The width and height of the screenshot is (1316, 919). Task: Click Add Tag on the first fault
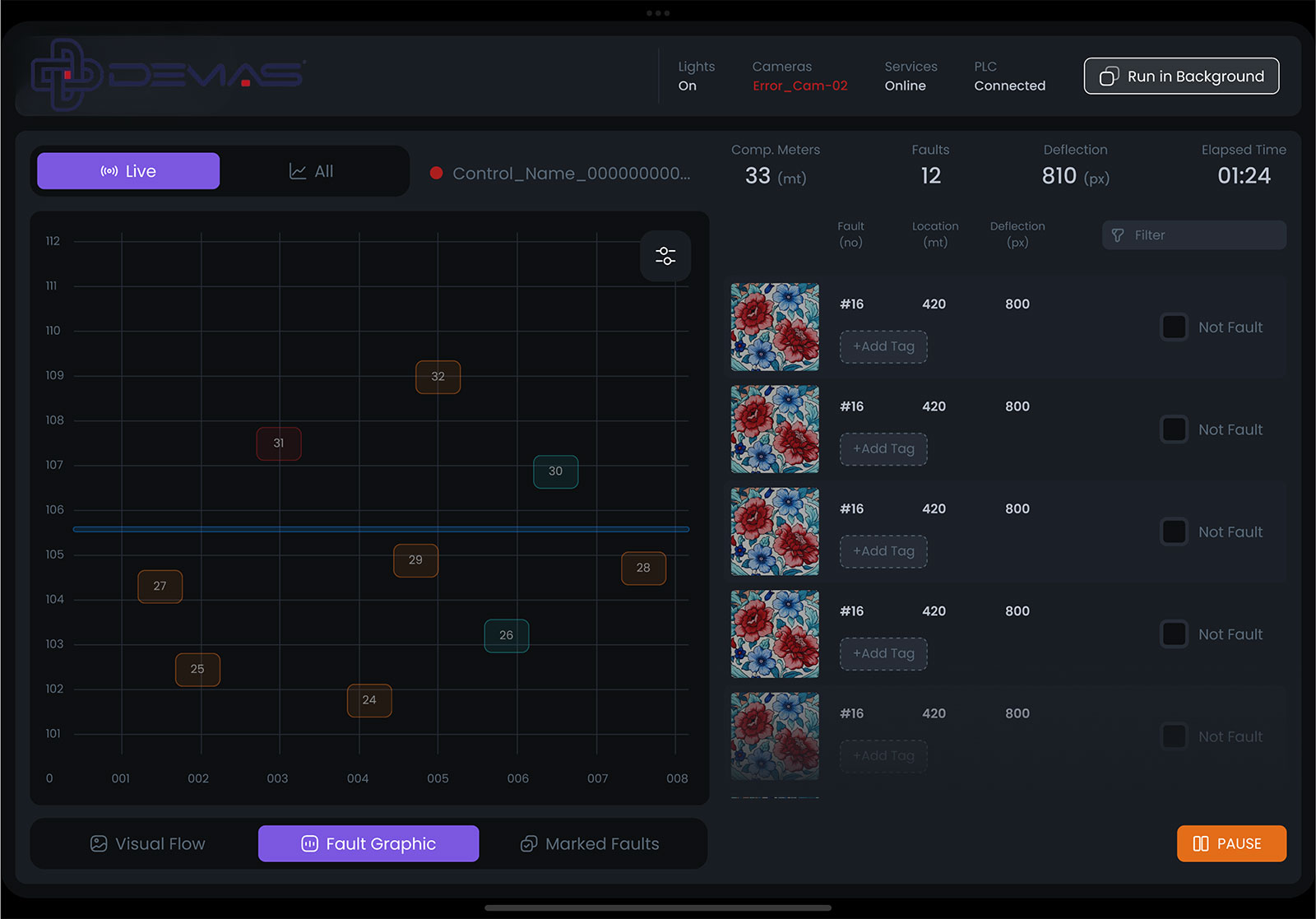click(883, 346)
